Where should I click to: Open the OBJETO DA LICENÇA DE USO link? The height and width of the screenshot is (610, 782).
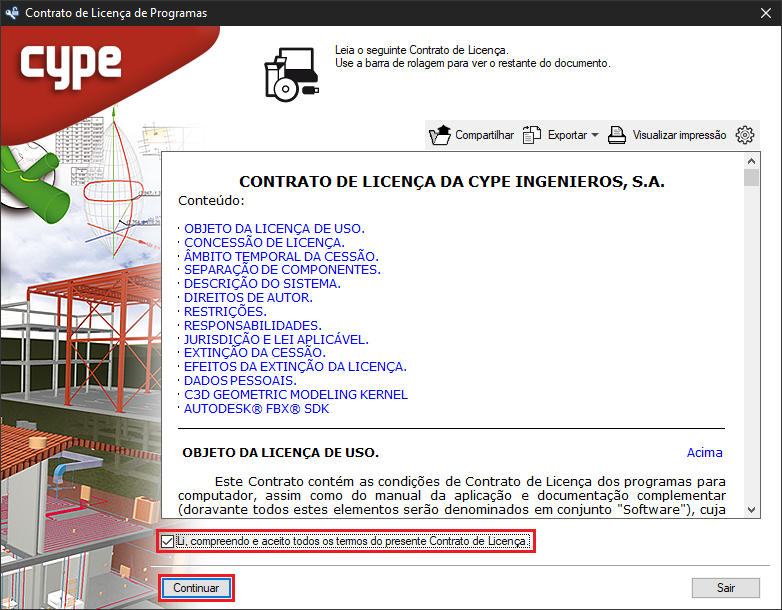[274, 228]
